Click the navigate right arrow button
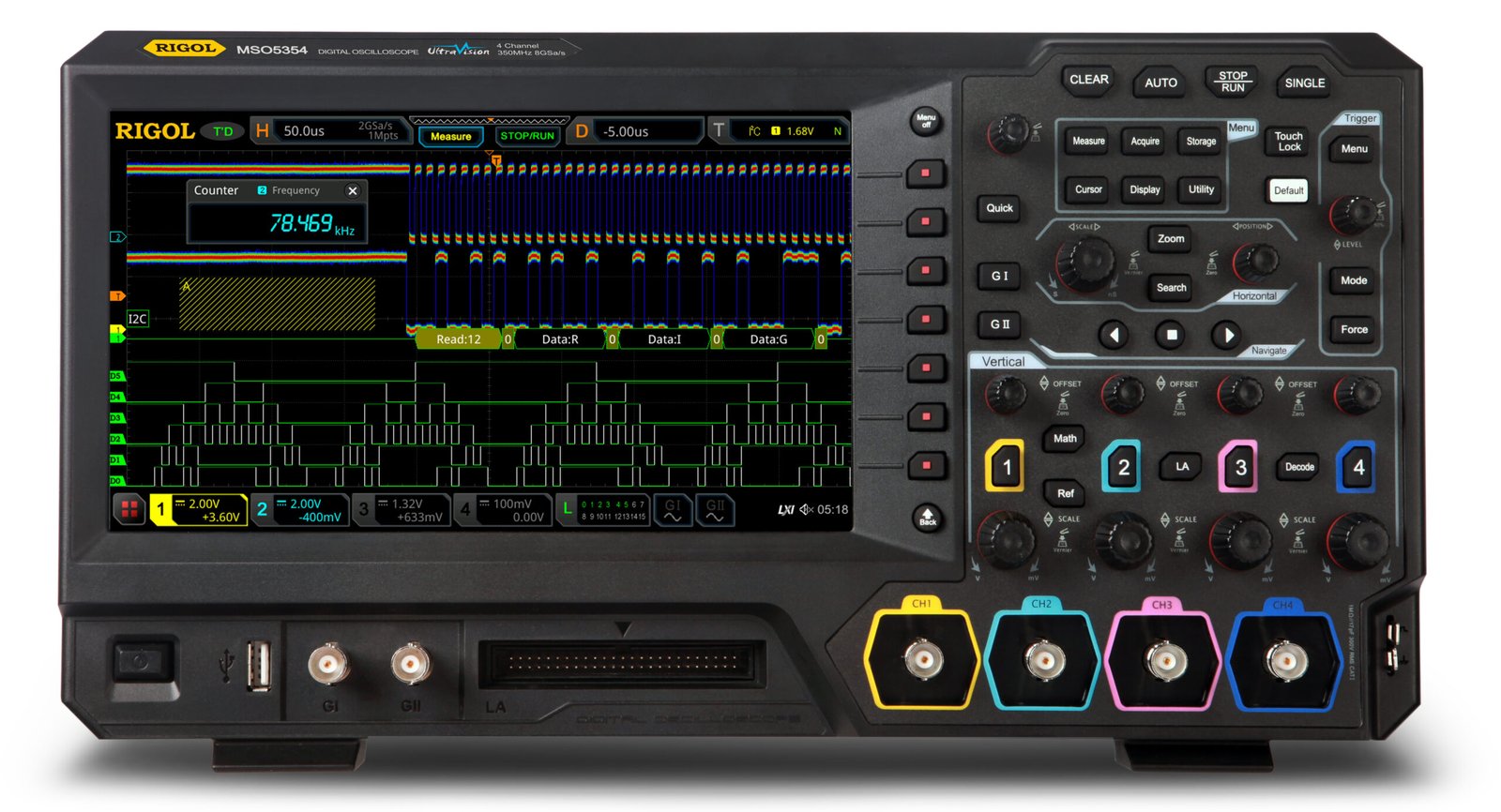 (x=1227, y=335)
